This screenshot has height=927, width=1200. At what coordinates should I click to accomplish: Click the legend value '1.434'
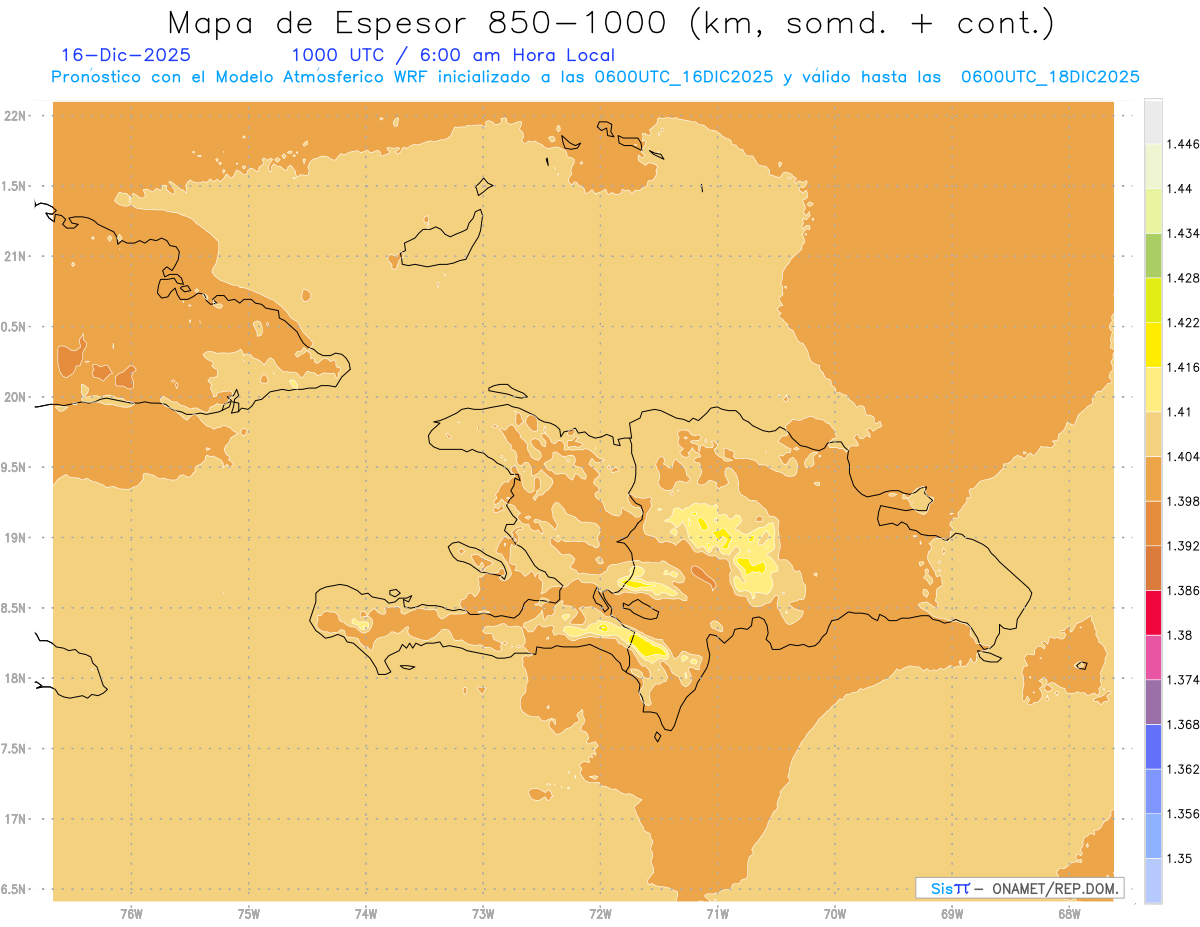click(1183, 233)
